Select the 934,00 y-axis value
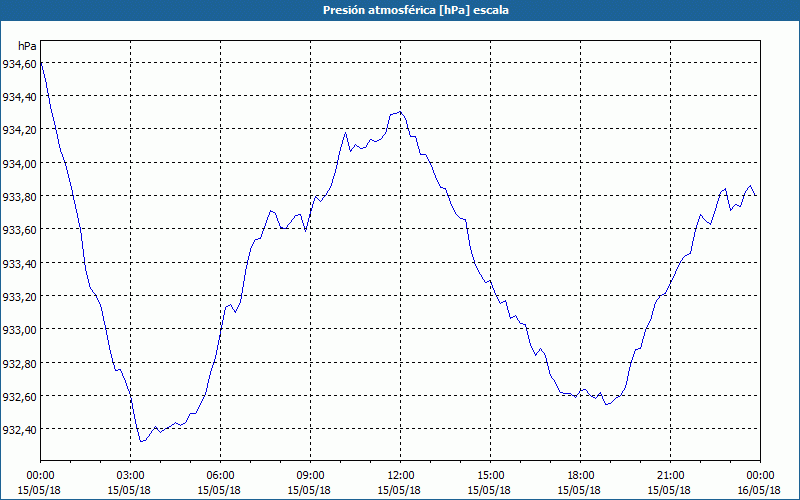 point(19,164)
